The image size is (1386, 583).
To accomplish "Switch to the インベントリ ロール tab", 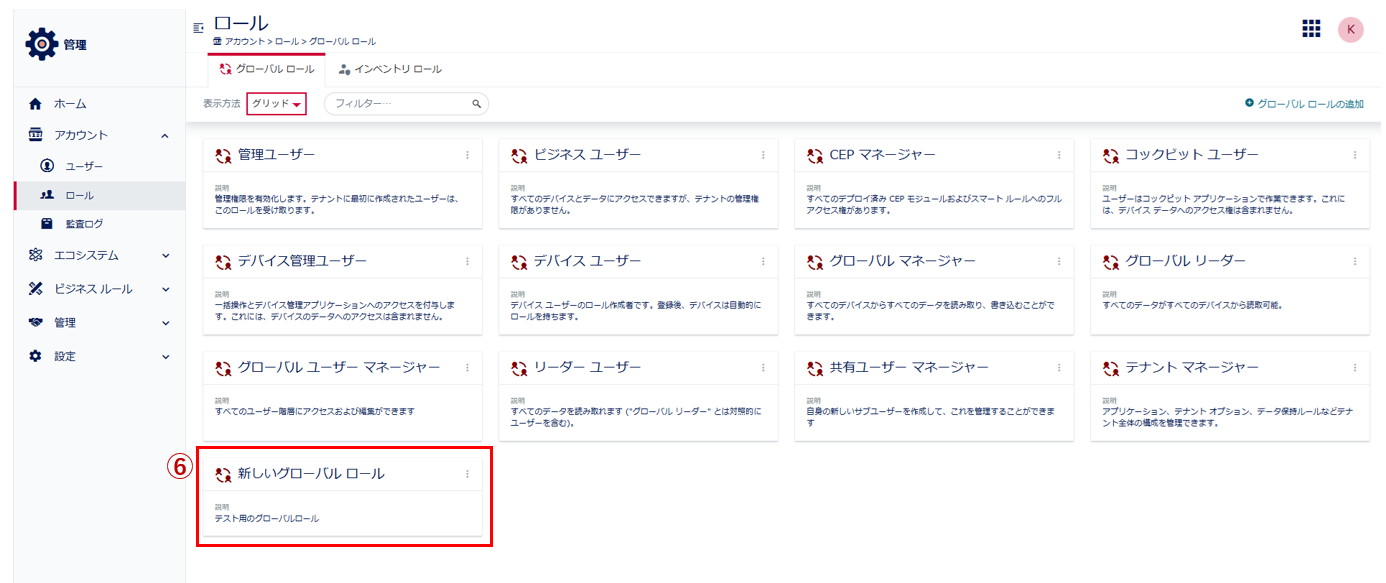I will pos(390,69).
